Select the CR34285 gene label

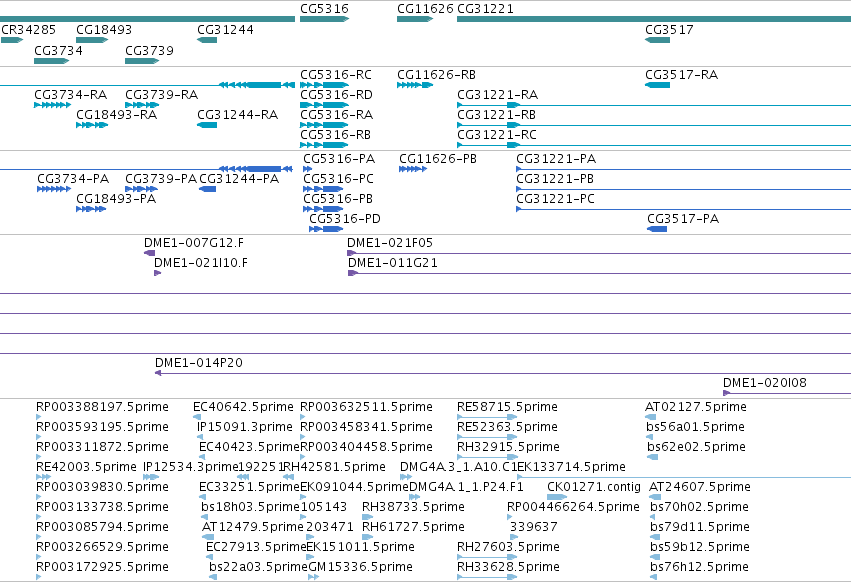coord(28,29)
